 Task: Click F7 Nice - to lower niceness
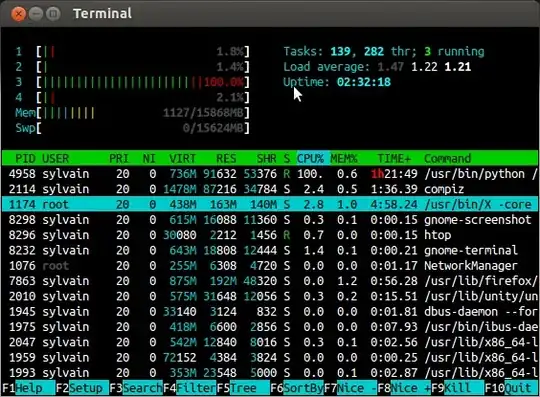pos(351,388)
